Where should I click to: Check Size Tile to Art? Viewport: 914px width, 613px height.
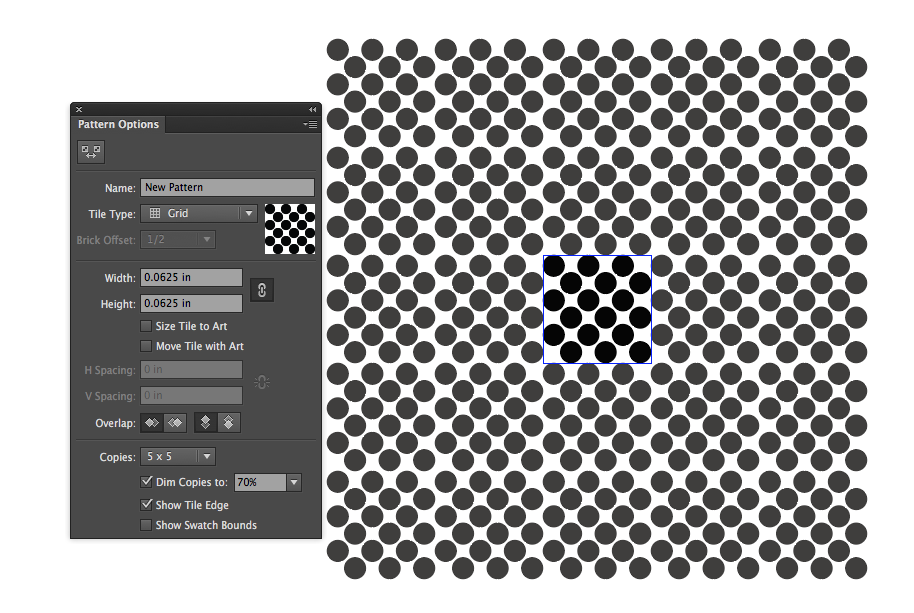pos(145,325)
